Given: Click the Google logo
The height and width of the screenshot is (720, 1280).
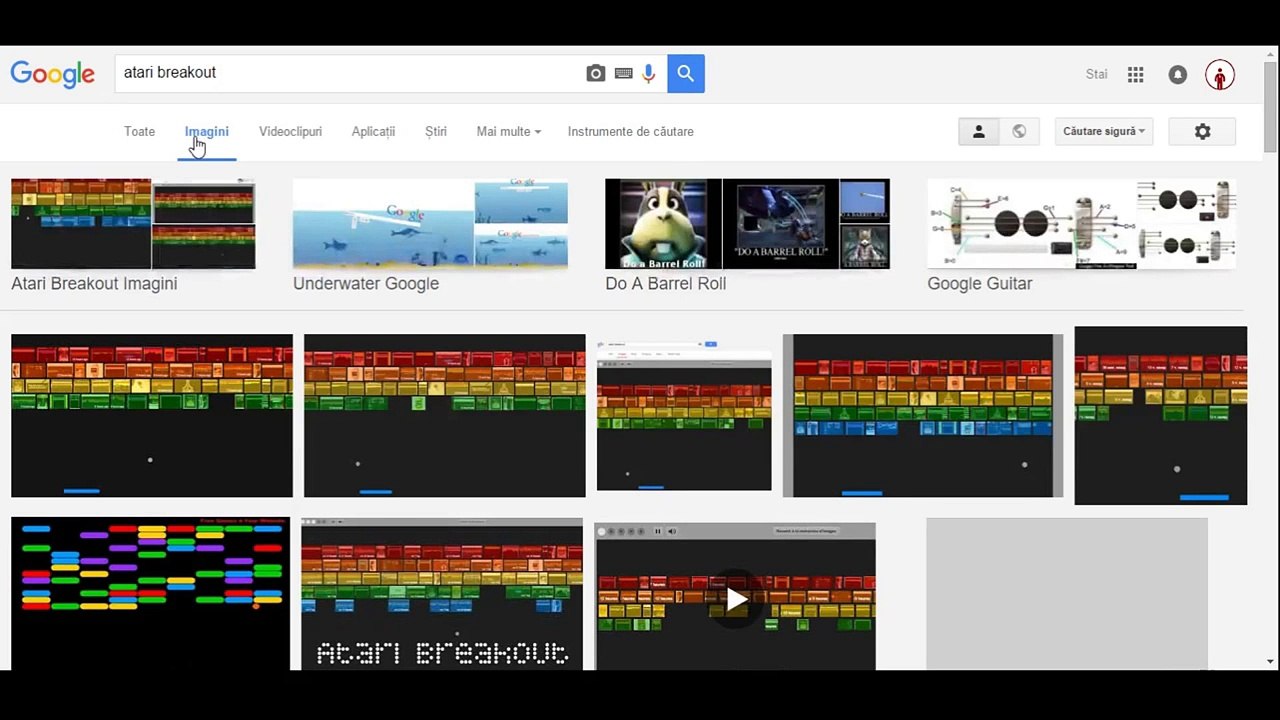Looking at the screenshot, I should point(52,74).
